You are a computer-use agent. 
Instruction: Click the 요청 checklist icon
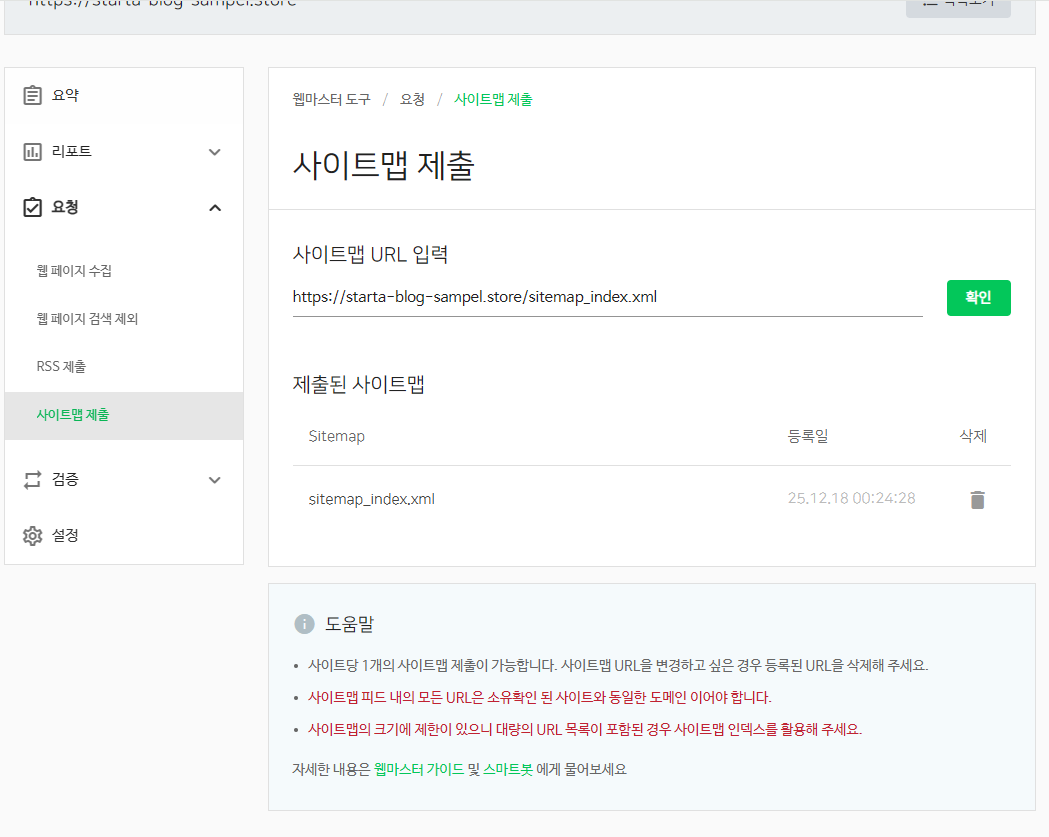32,207
